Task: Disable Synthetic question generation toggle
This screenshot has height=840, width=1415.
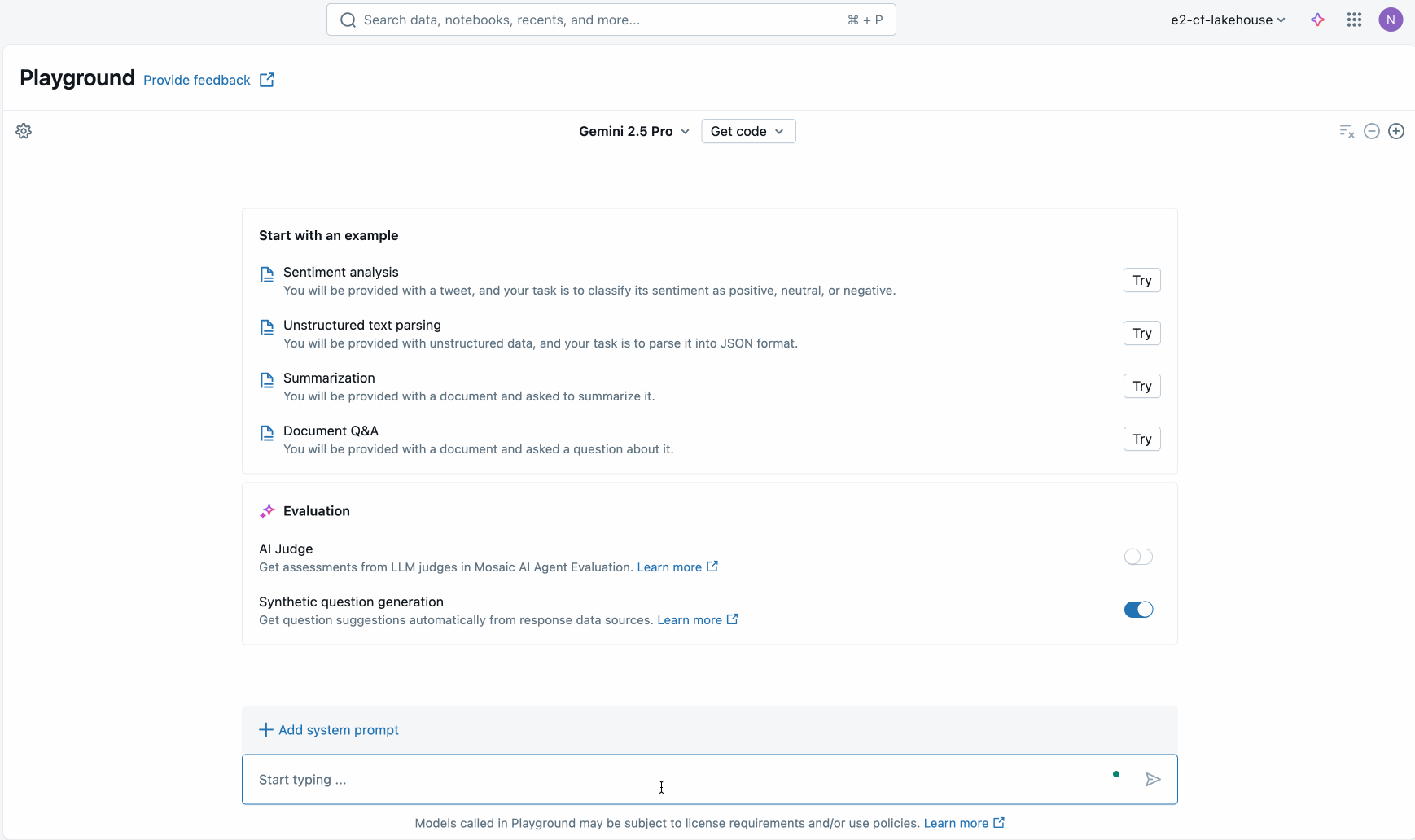Action: click(x=1138, y=610)
